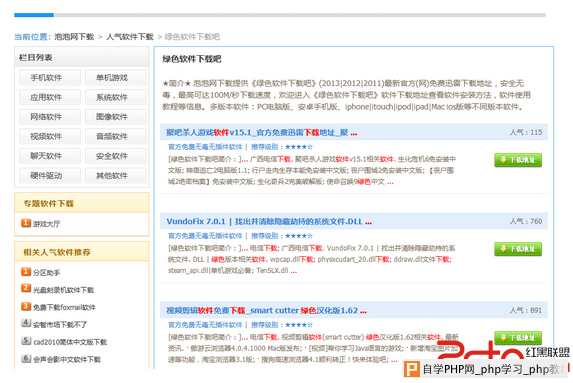Click rank 3 badge beside foxmail entry
This screenshot has height=383, width=573.
[x=26, y=306]
